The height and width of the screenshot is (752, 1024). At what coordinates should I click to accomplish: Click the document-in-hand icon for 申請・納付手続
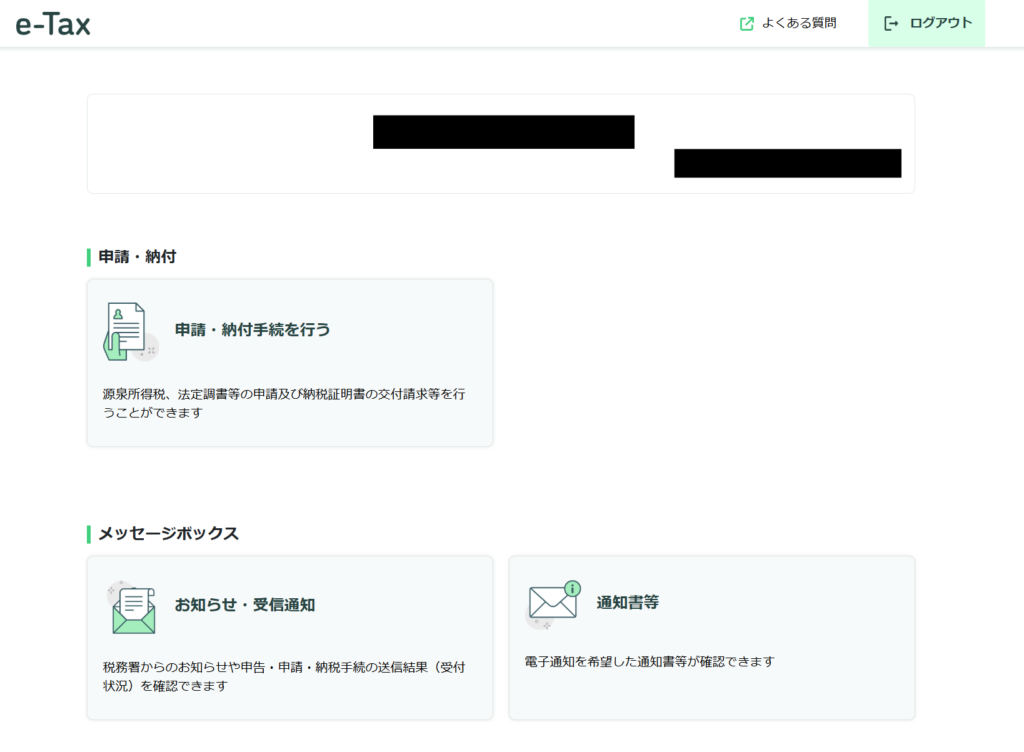coord(130,331)
